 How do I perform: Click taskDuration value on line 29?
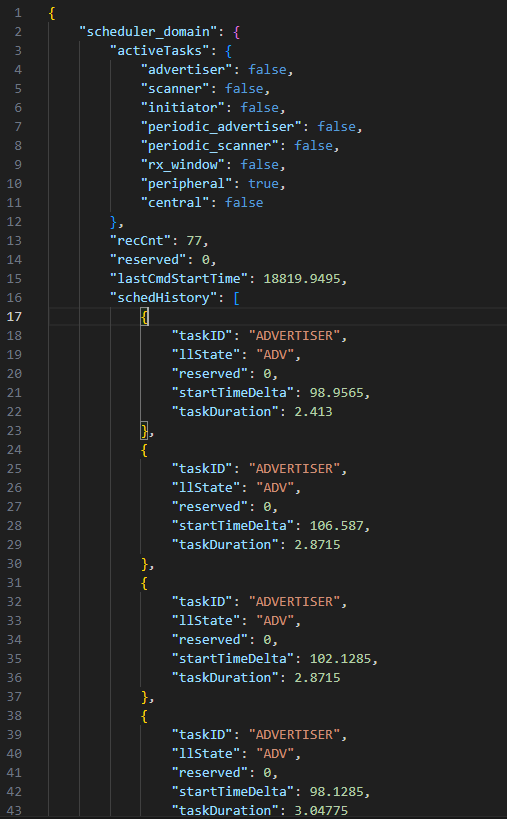[x=317, y=544]
